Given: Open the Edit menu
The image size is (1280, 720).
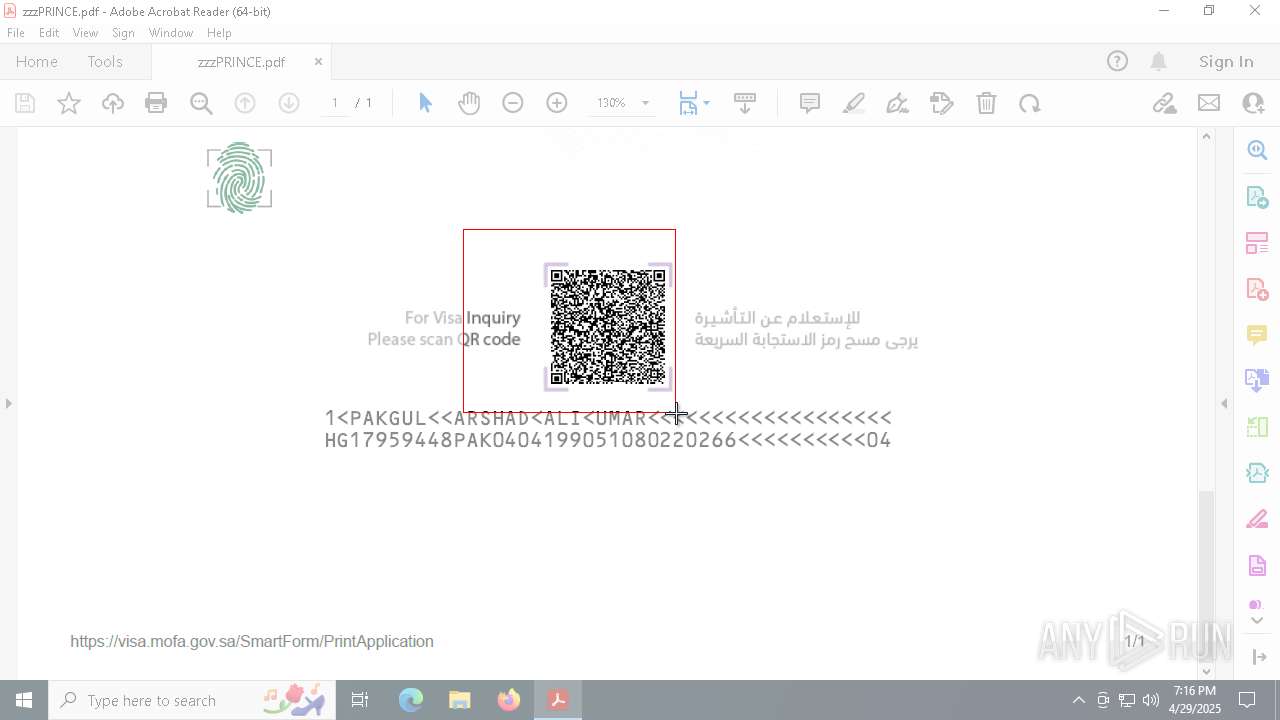Looking at the screenshot, I should 49,33.
